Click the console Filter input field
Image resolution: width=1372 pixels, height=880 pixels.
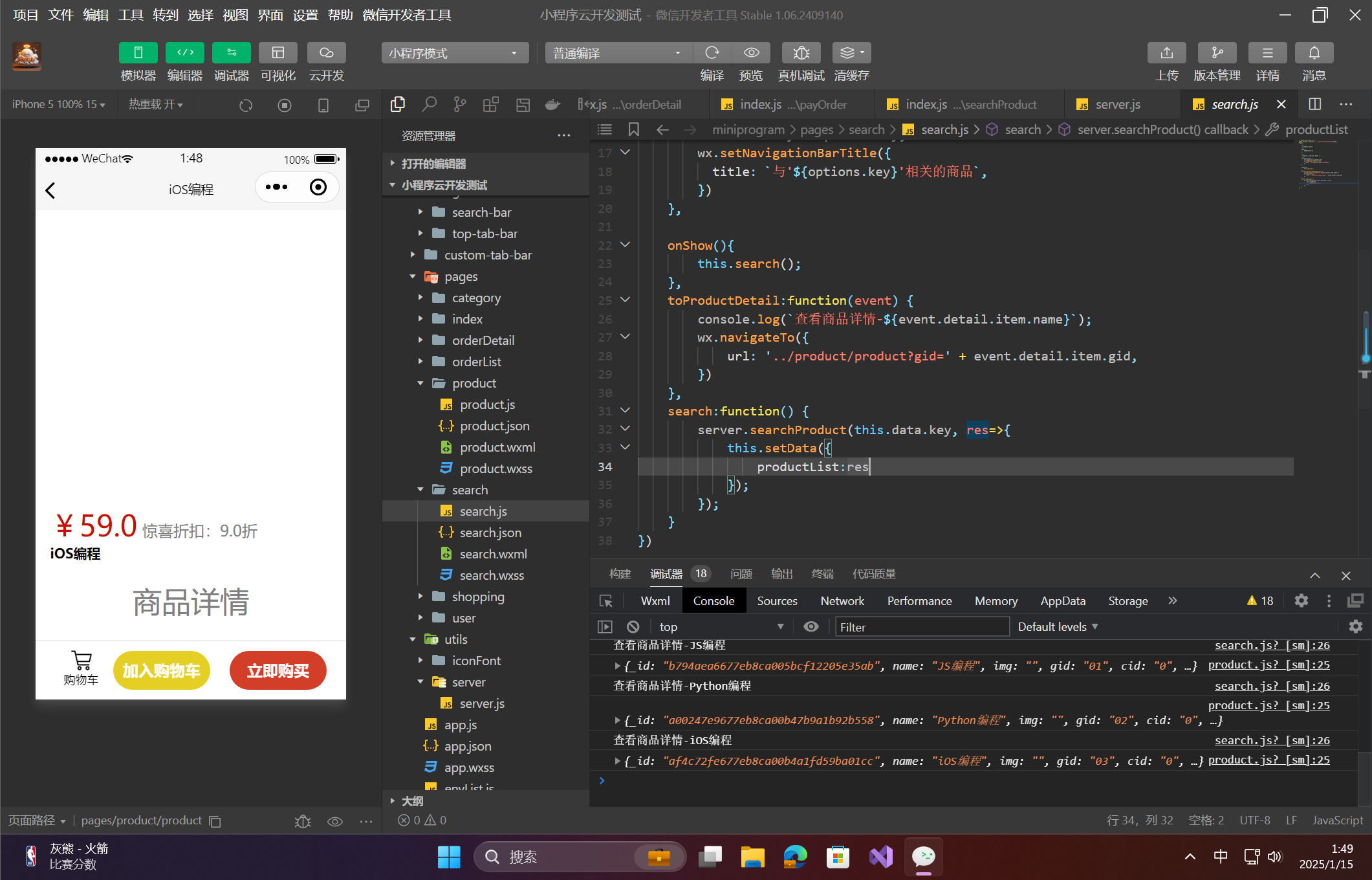click(x=922, y=626)
